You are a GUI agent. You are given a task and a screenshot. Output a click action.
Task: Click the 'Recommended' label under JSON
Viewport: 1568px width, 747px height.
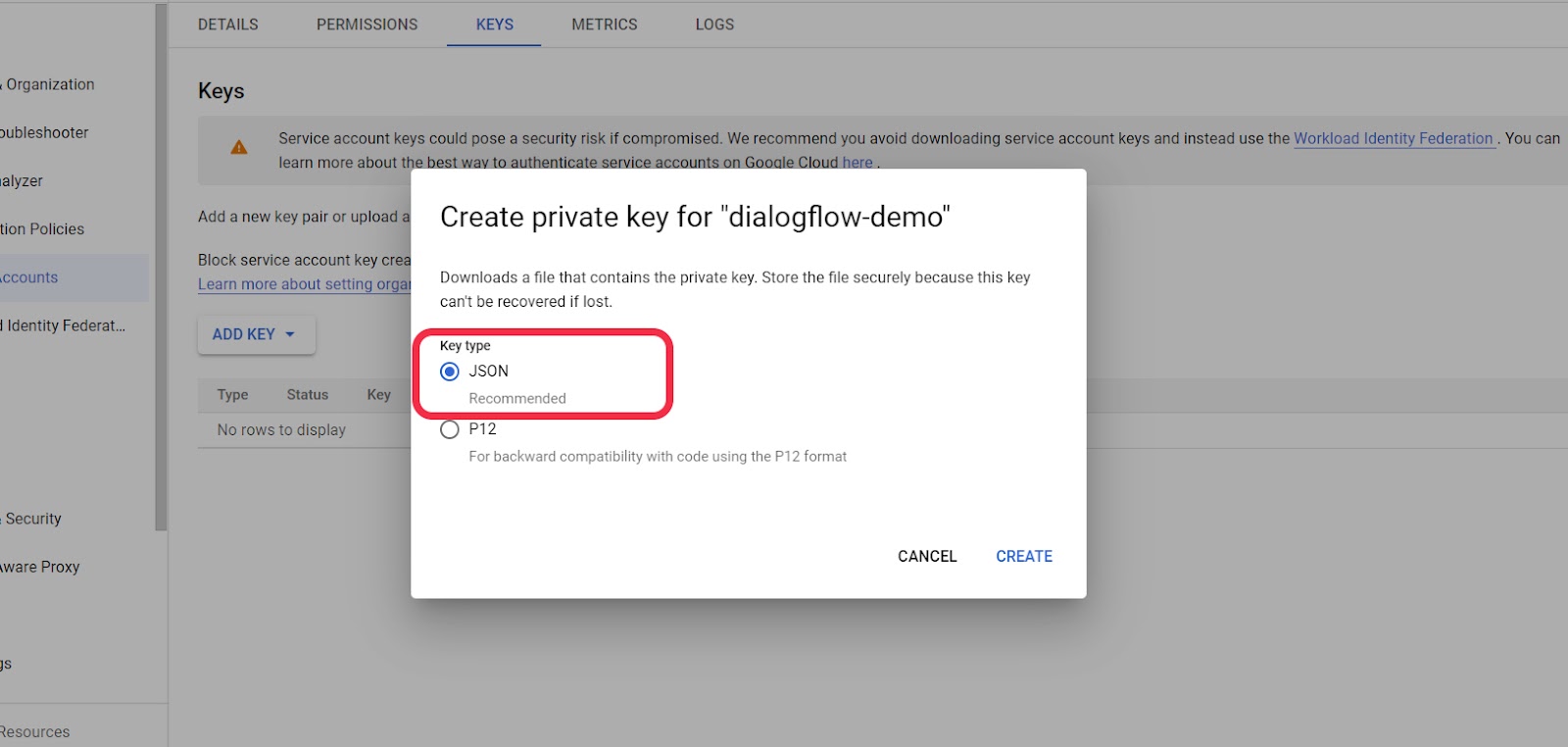[517, 399]
